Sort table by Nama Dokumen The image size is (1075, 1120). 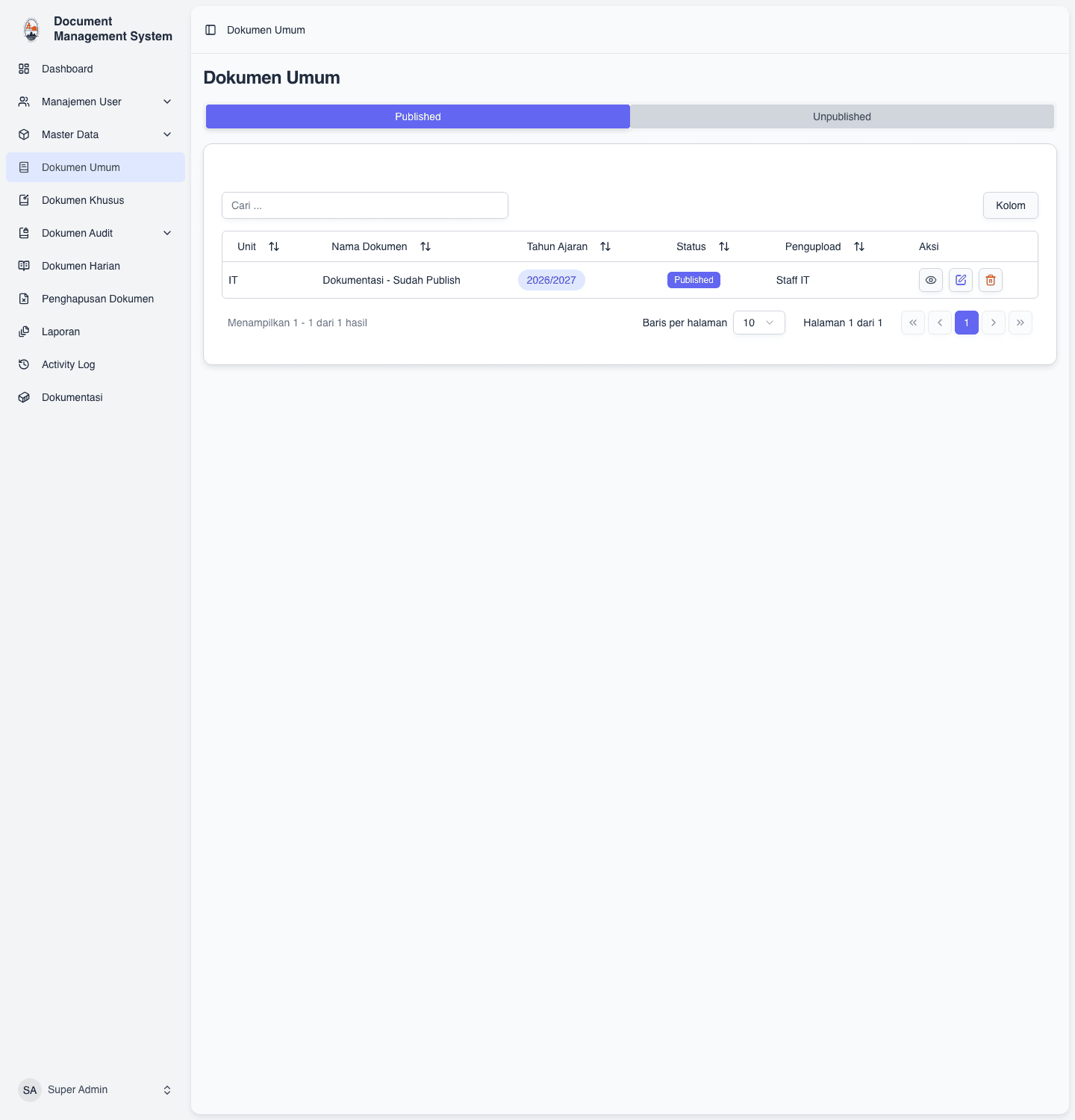[381, 246]
